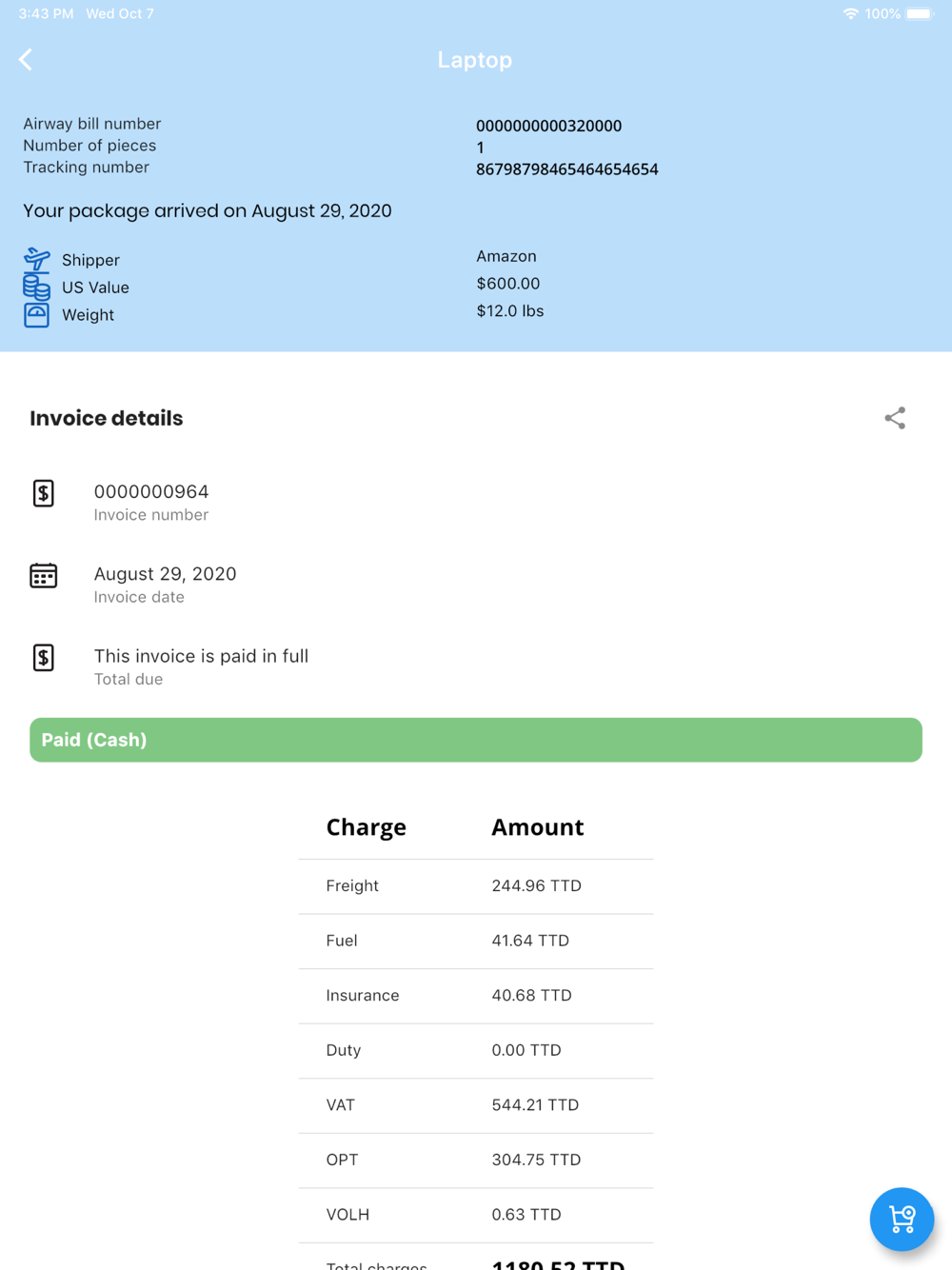Select the package arrival date message
Screen dimensions: 952x1270
[208, 211]
